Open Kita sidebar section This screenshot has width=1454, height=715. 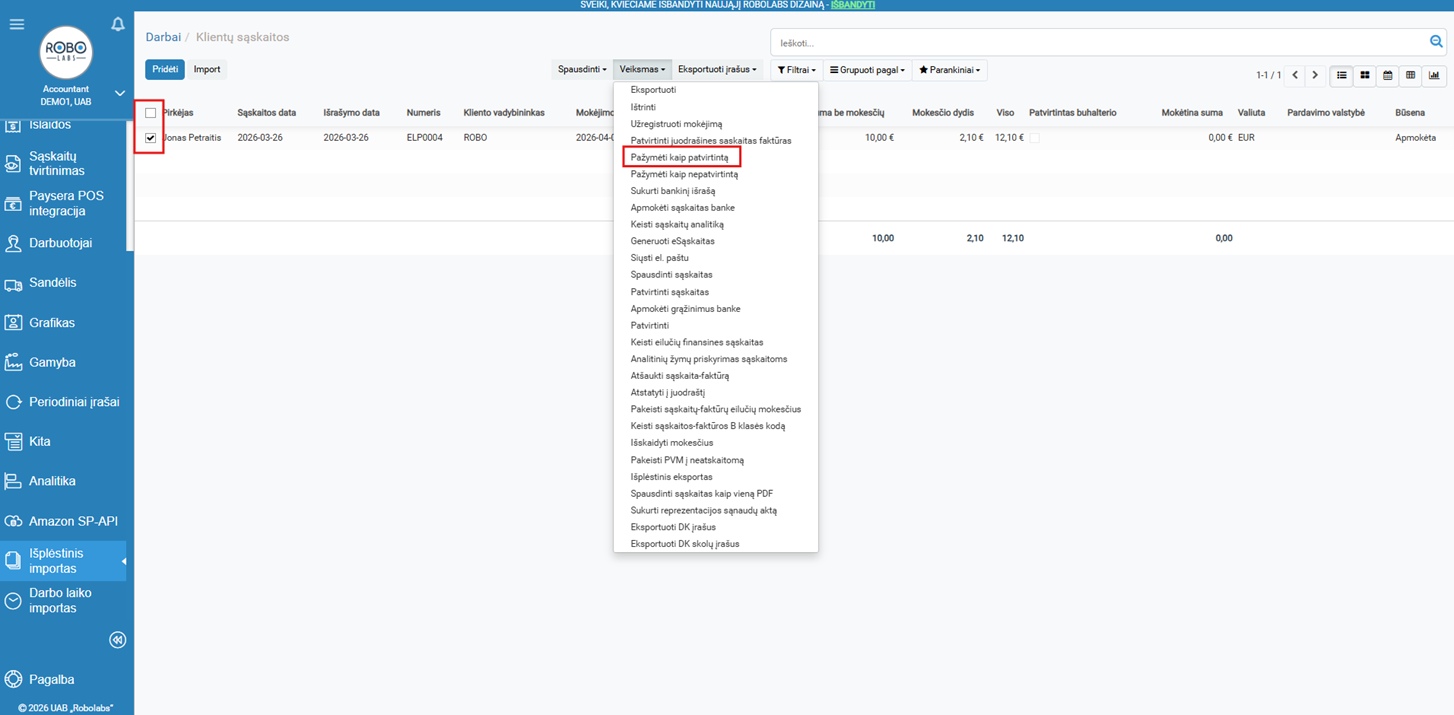[x=63, y=441]
